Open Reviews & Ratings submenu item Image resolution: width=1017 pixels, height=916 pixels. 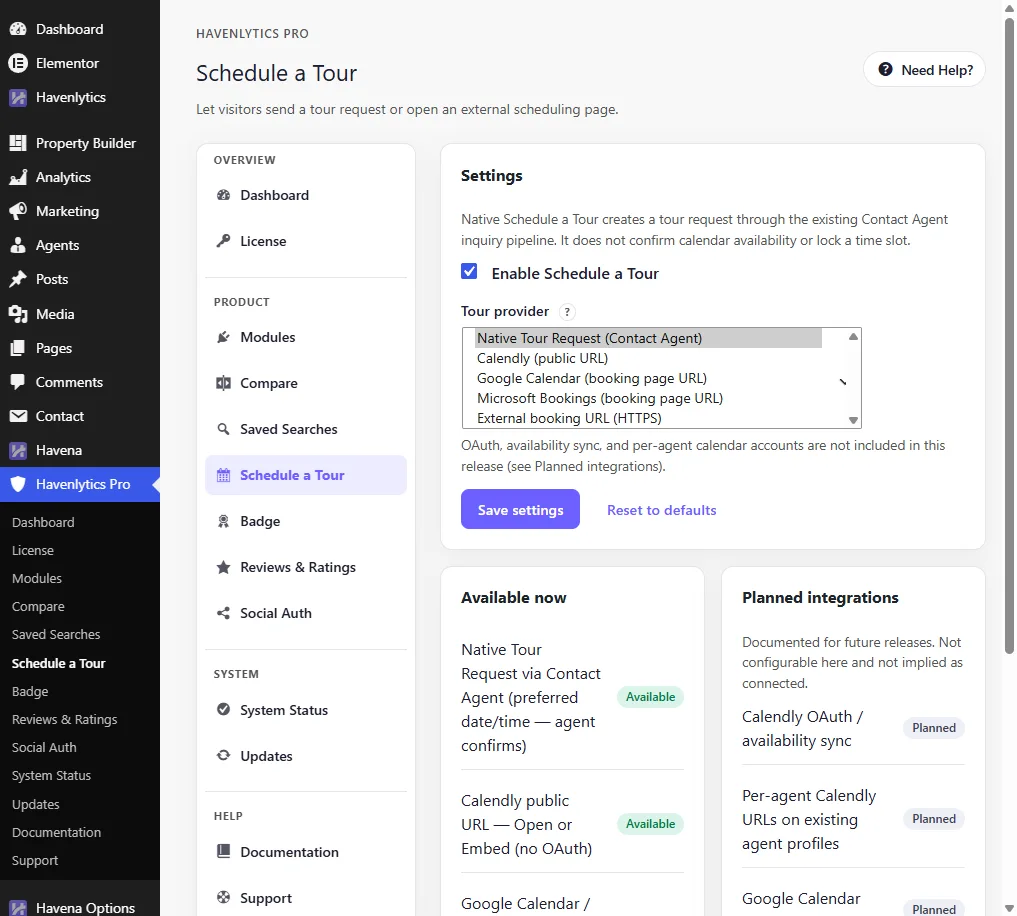coord(64,719)
